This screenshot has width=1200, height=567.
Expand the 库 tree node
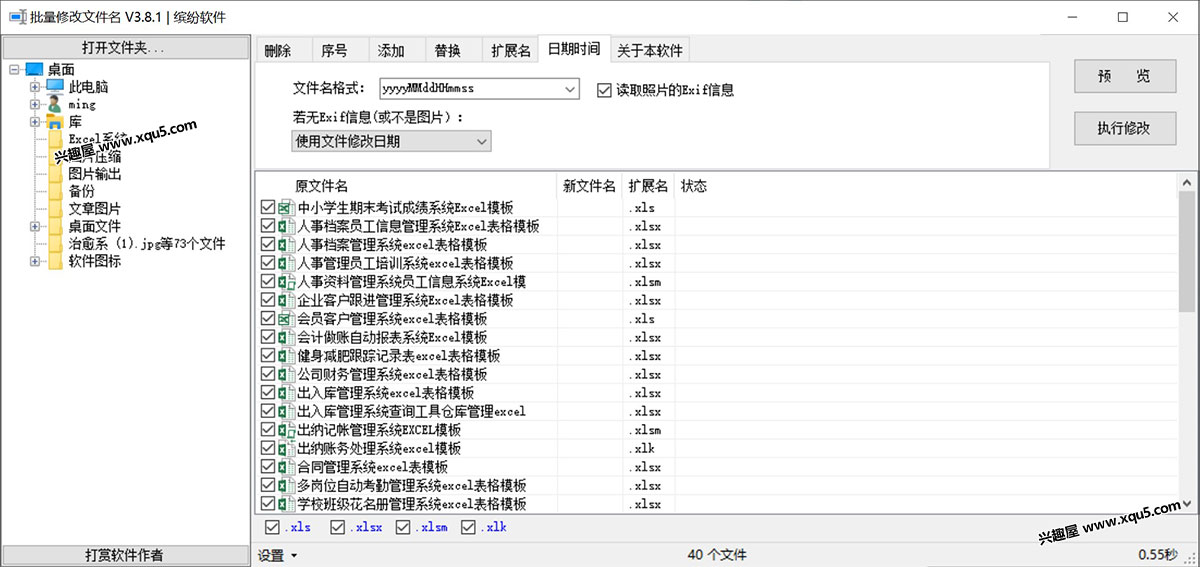tap(36, 122)
